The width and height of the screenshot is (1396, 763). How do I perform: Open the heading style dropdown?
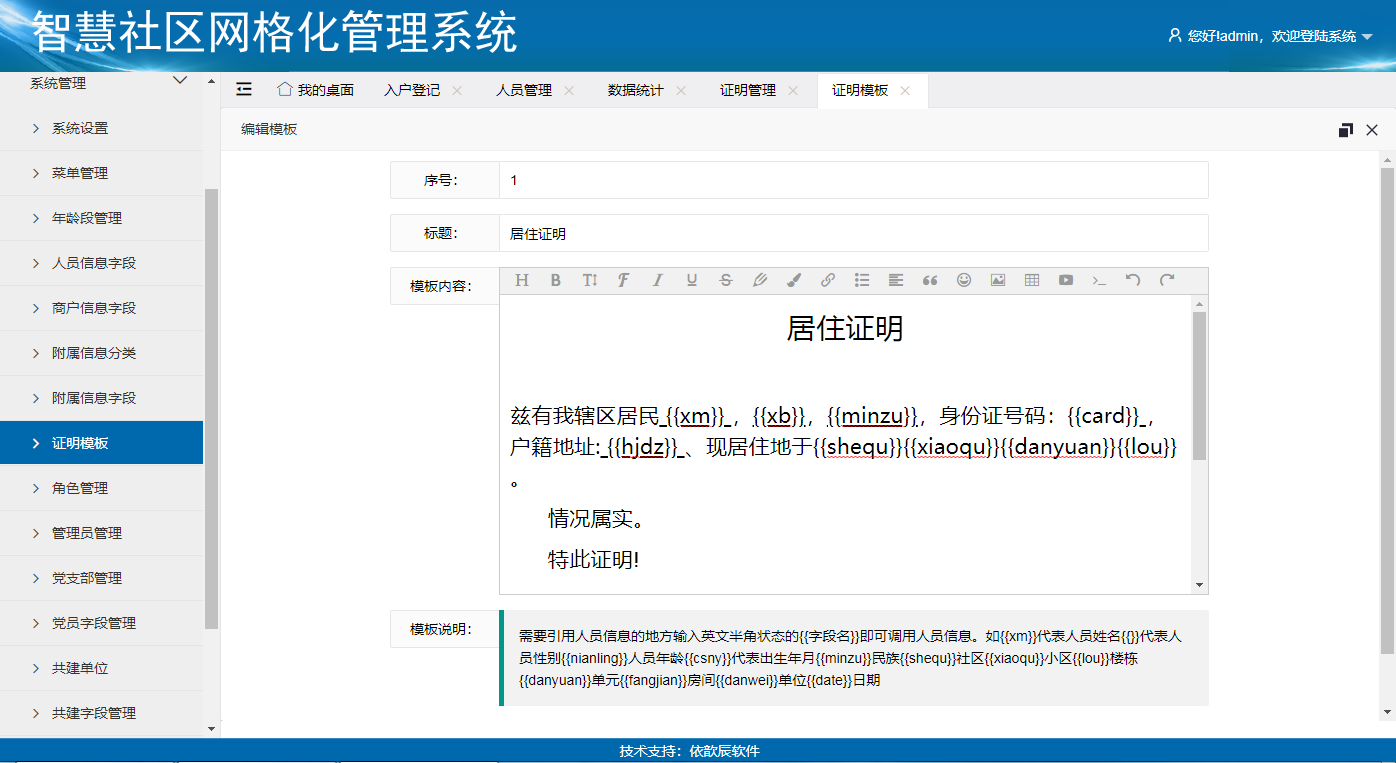(x=521, y=281)
